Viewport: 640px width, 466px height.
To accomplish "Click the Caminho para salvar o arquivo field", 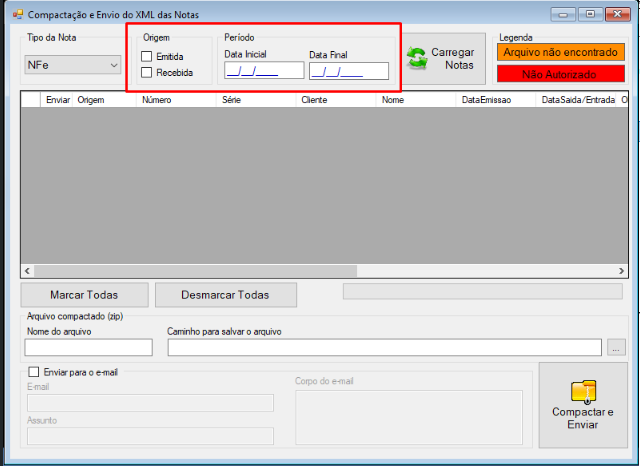I will [384, 348].
